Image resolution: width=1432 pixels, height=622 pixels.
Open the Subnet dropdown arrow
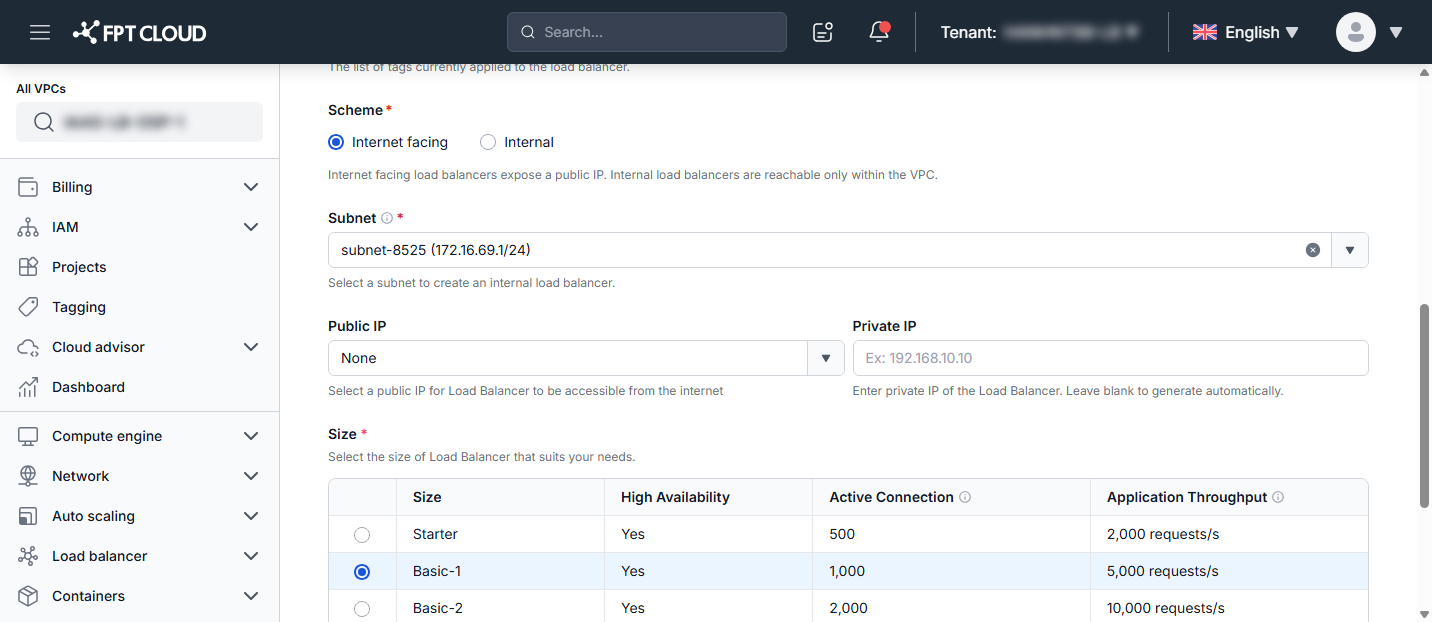1350,250
